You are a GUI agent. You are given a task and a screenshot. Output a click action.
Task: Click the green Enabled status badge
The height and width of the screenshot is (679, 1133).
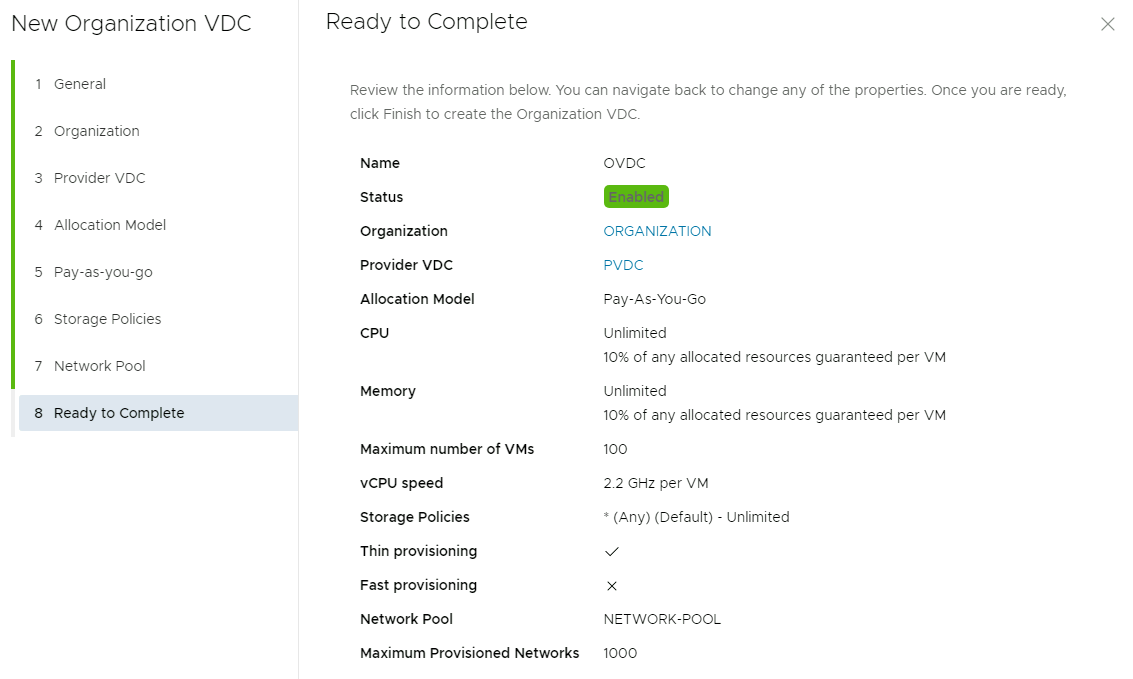[636, 197]
